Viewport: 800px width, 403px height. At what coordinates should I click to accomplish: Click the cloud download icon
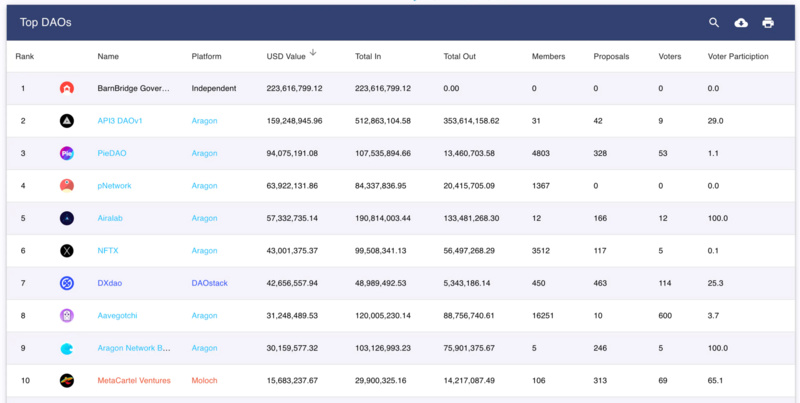pos(741,22)
